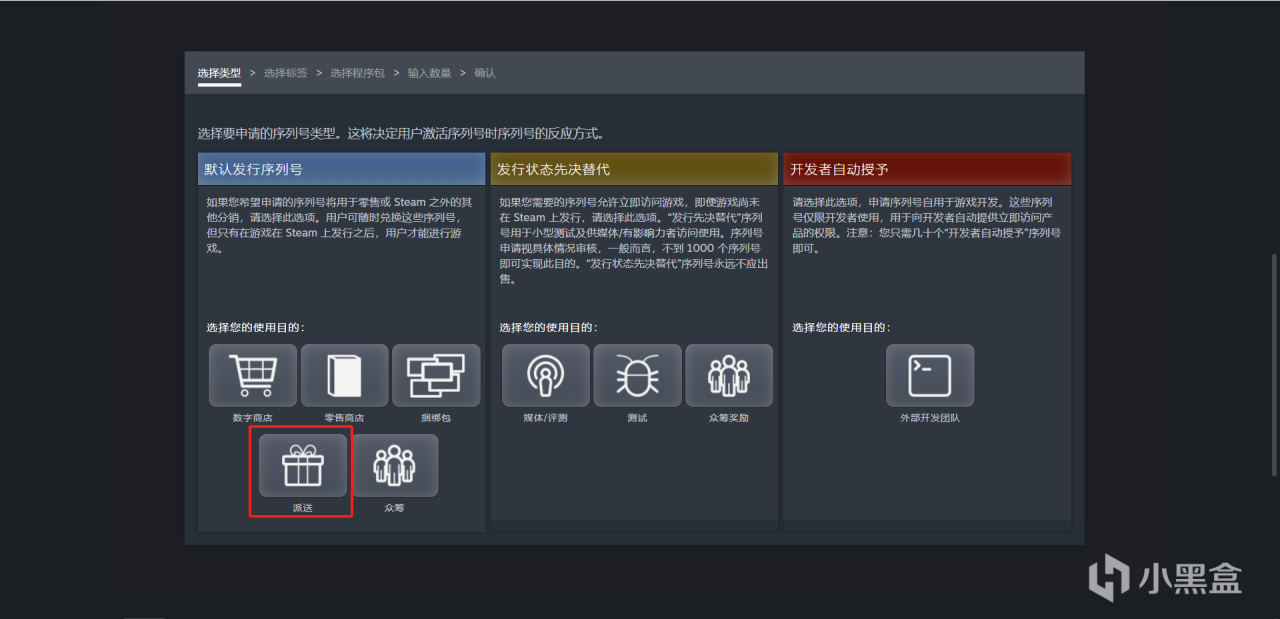Pick the 捆绑包 bundle icon

(436, 375)
